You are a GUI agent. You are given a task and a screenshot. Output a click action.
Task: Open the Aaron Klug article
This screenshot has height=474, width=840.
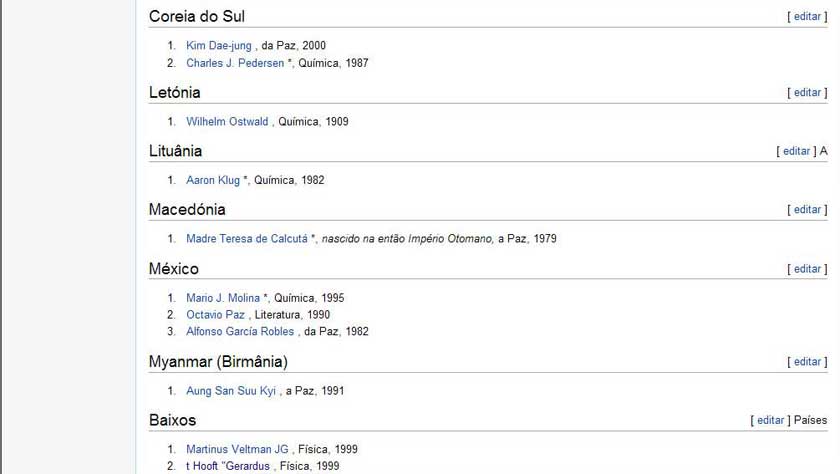(x=213, y=180)
